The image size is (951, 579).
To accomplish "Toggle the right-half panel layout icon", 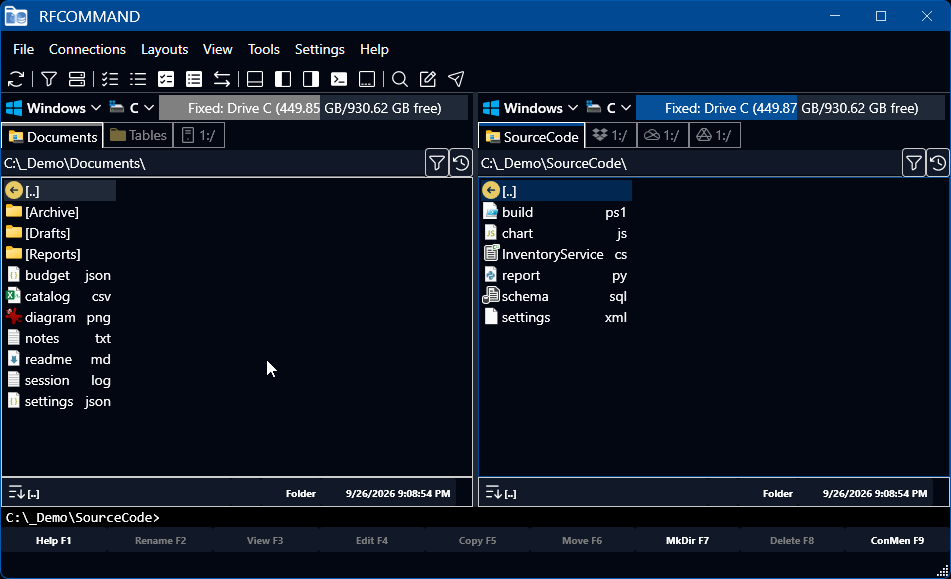I will click(x=311, y=79).
